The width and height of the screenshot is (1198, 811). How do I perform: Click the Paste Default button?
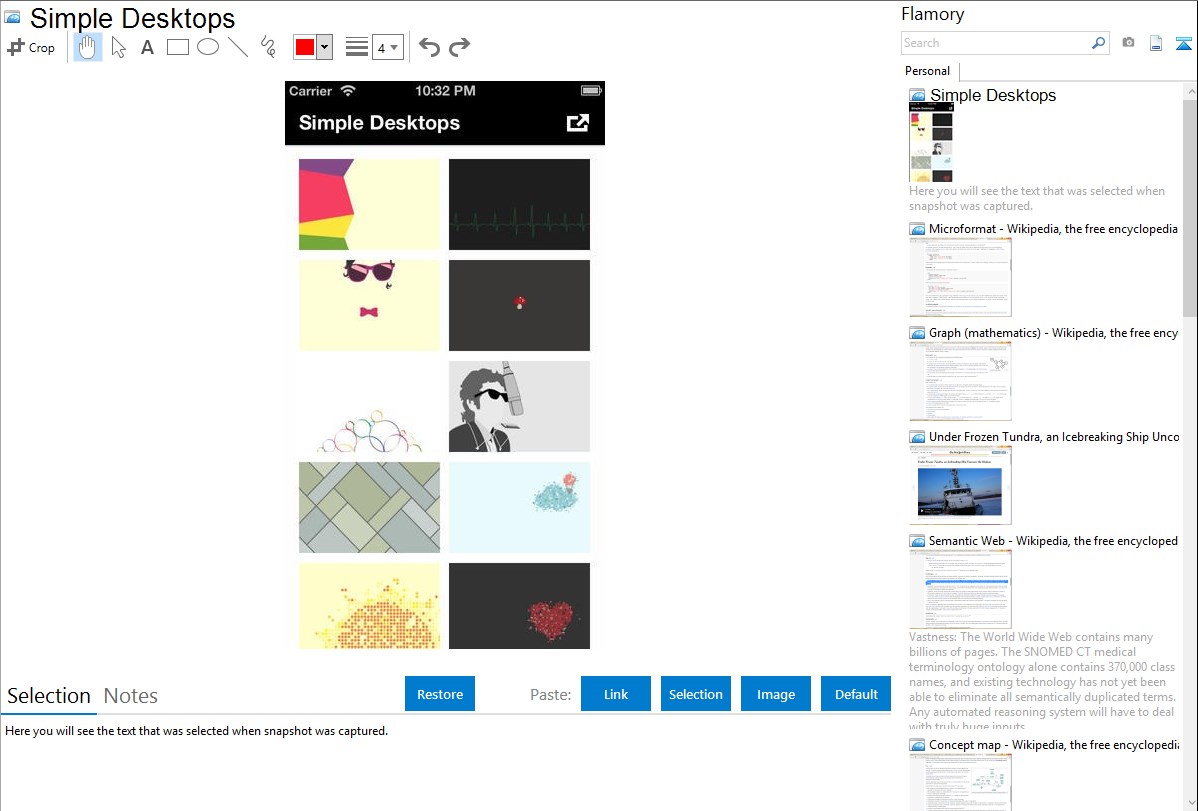pyautogui.click(x=856, y=694)
